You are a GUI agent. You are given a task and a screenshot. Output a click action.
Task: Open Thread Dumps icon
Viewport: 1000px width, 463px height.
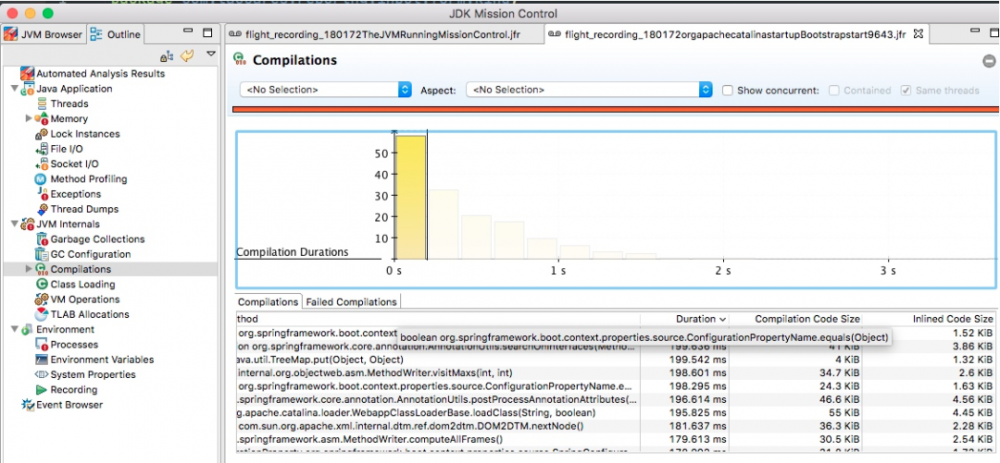41,209
